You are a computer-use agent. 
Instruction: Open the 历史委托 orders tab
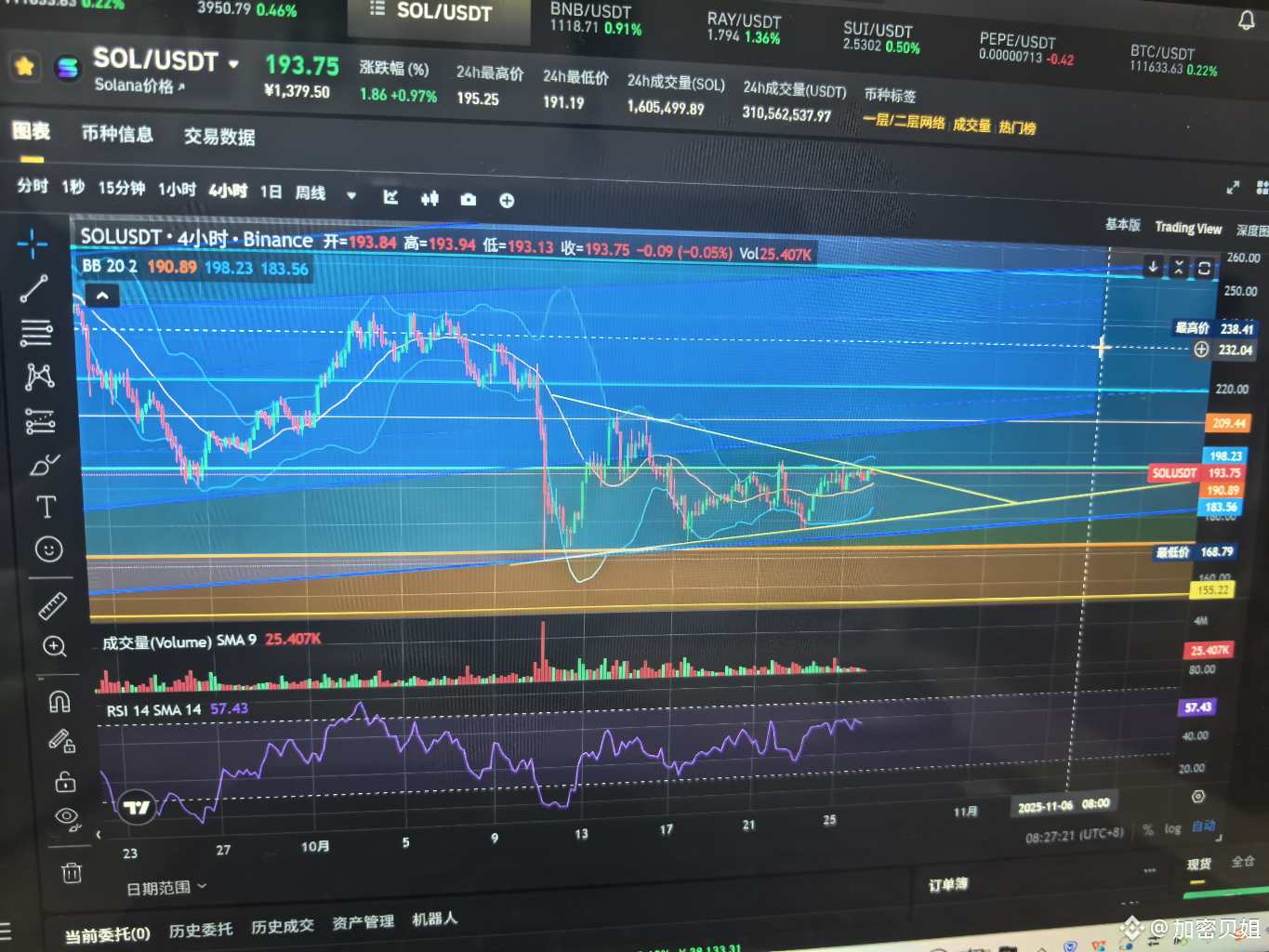pos(201,930)
